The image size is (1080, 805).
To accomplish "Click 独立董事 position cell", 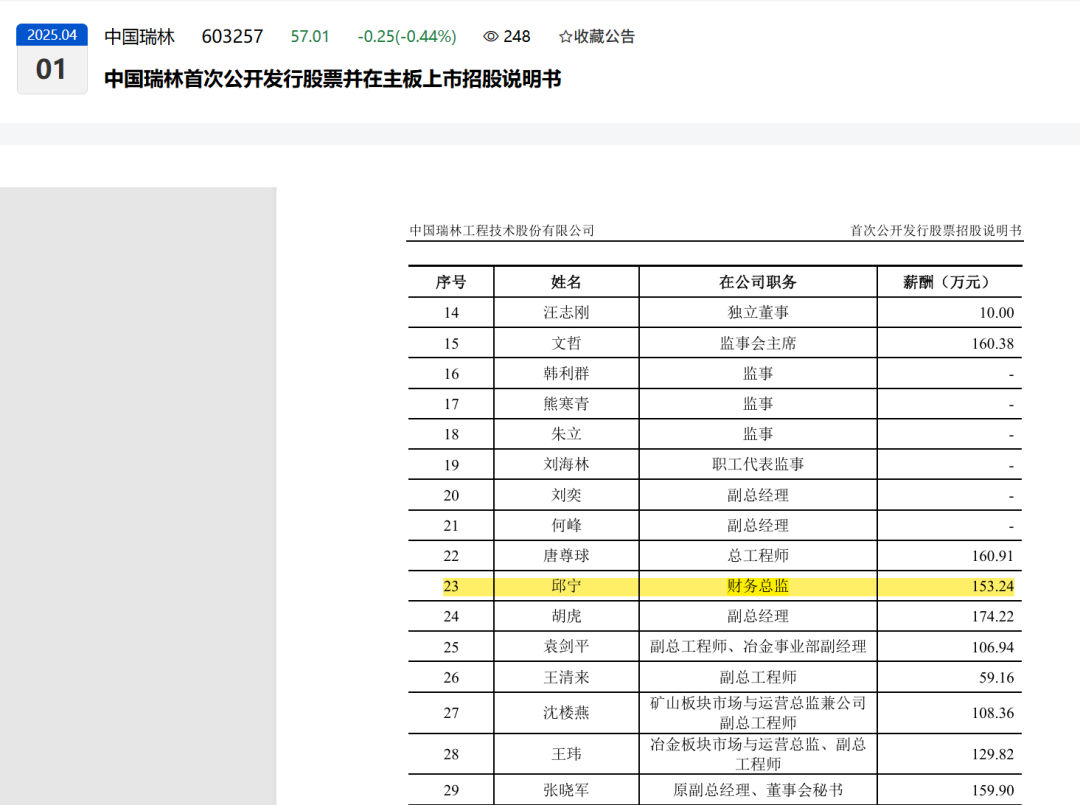I will click(758, 313).
